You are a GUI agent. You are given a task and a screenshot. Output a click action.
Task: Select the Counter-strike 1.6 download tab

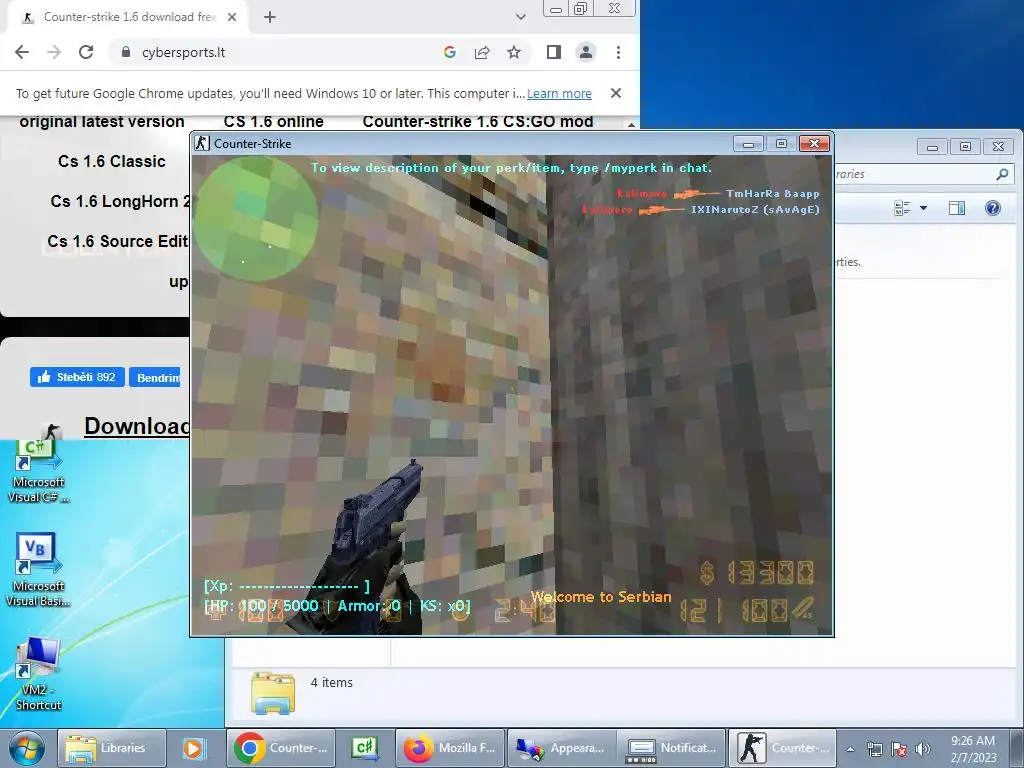(x=127, y=17)
